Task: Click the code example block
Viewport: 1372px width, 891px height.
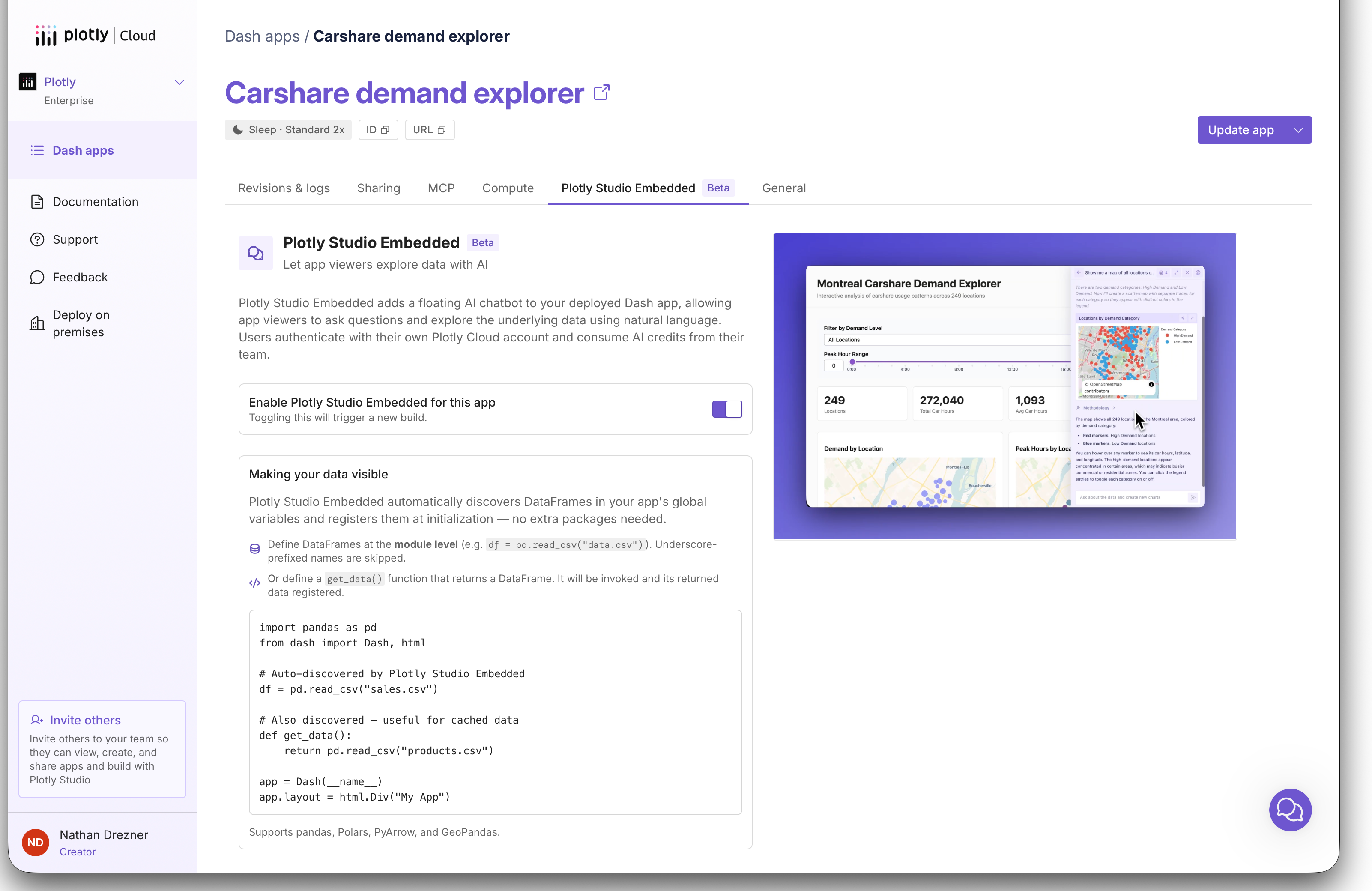Action: 495,712
